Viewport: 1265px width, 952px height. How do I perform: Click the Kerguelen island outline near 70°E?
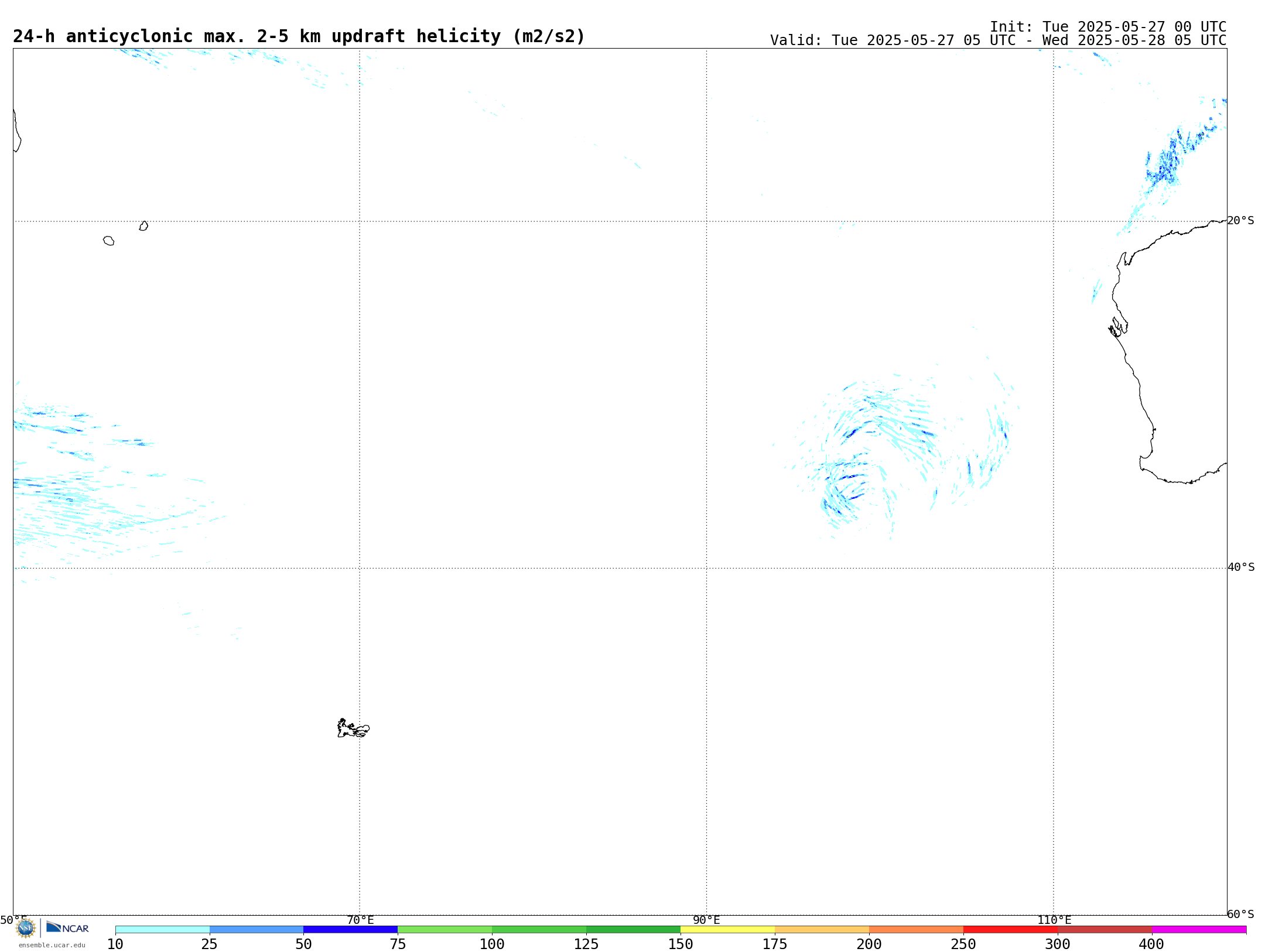coord(353,728)
